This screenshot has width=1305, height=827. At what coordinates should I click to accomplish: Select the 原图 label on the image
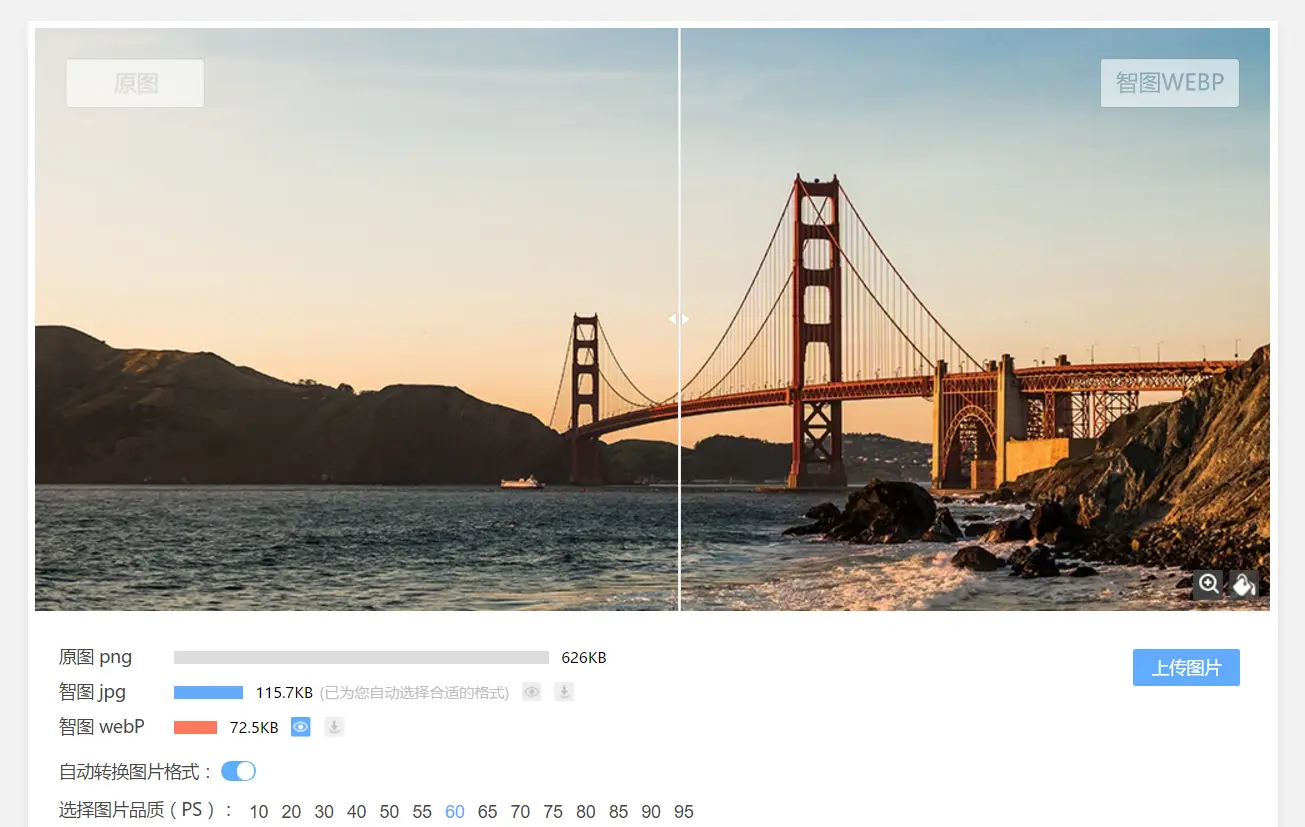coord(135,83)
